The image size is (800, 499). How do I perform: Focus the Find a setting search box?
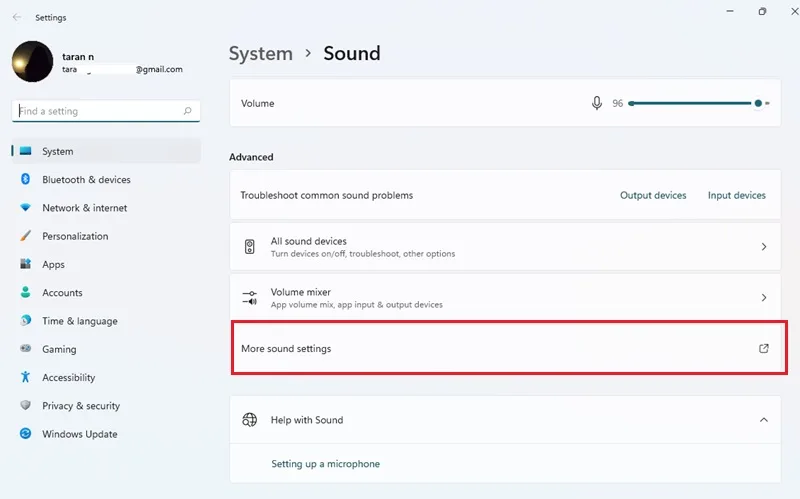pos(106,111)
